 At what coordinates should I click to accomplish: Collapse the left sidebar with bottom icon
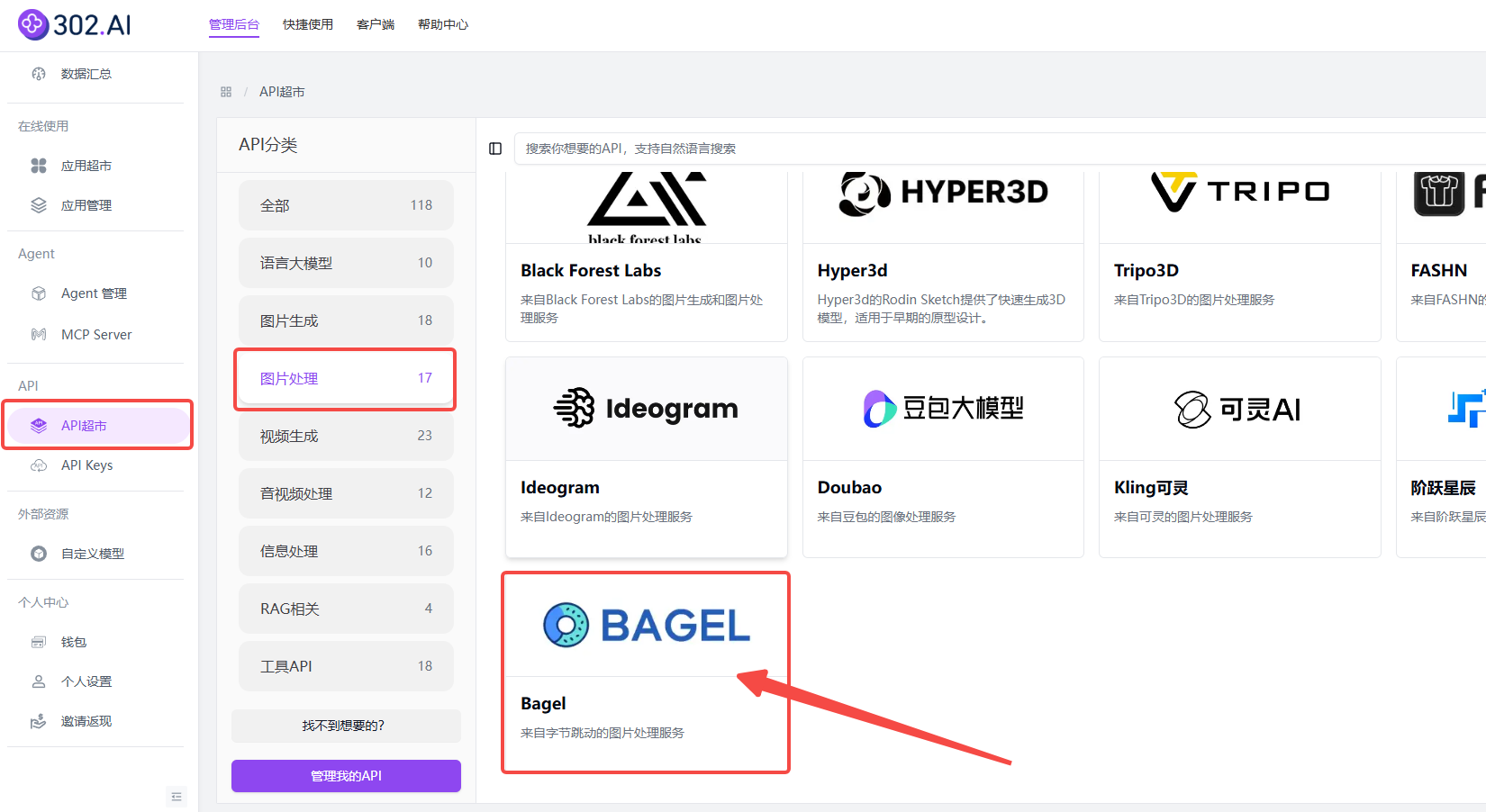(x=177, y=797)
